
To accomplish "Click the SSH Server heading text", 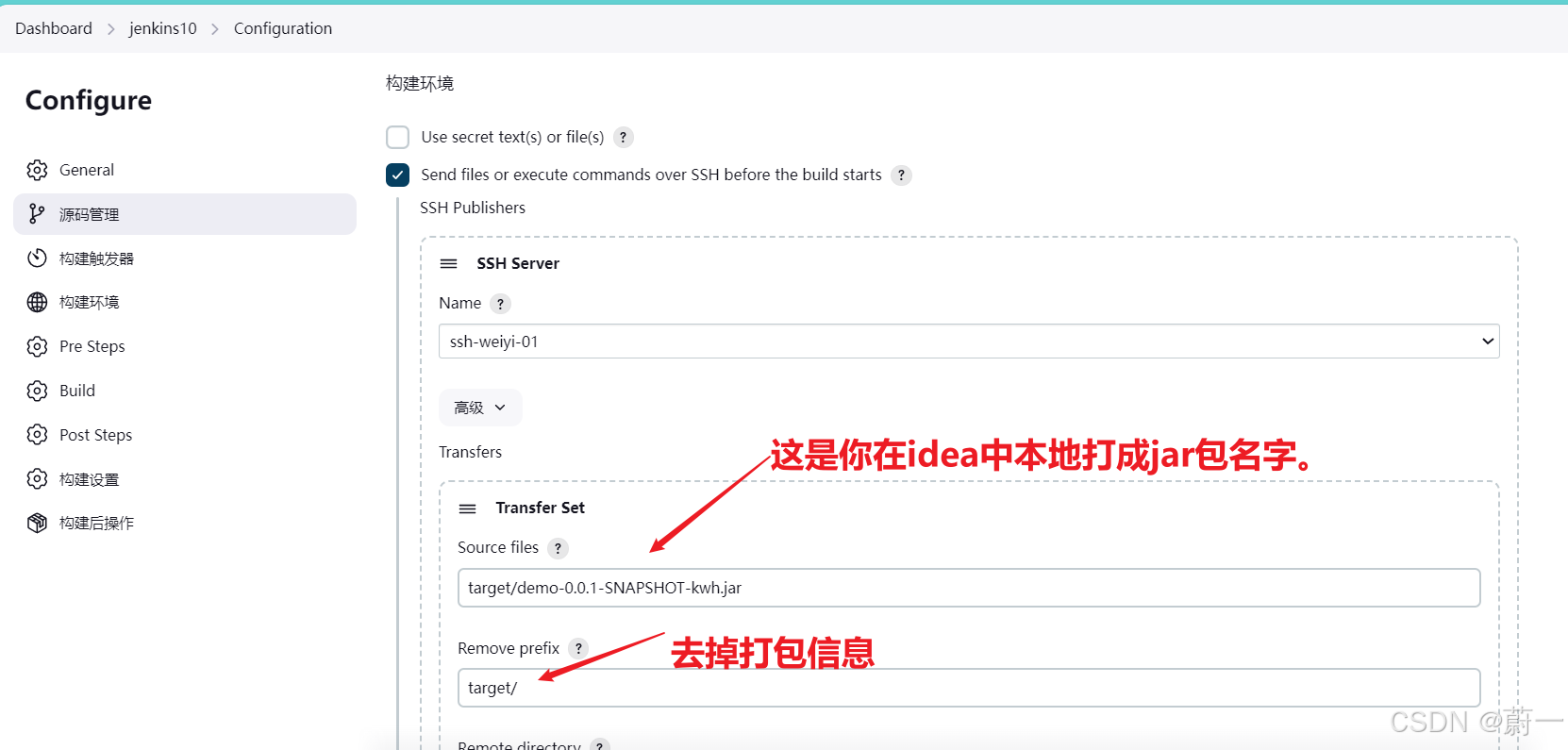I will point(518,263).
